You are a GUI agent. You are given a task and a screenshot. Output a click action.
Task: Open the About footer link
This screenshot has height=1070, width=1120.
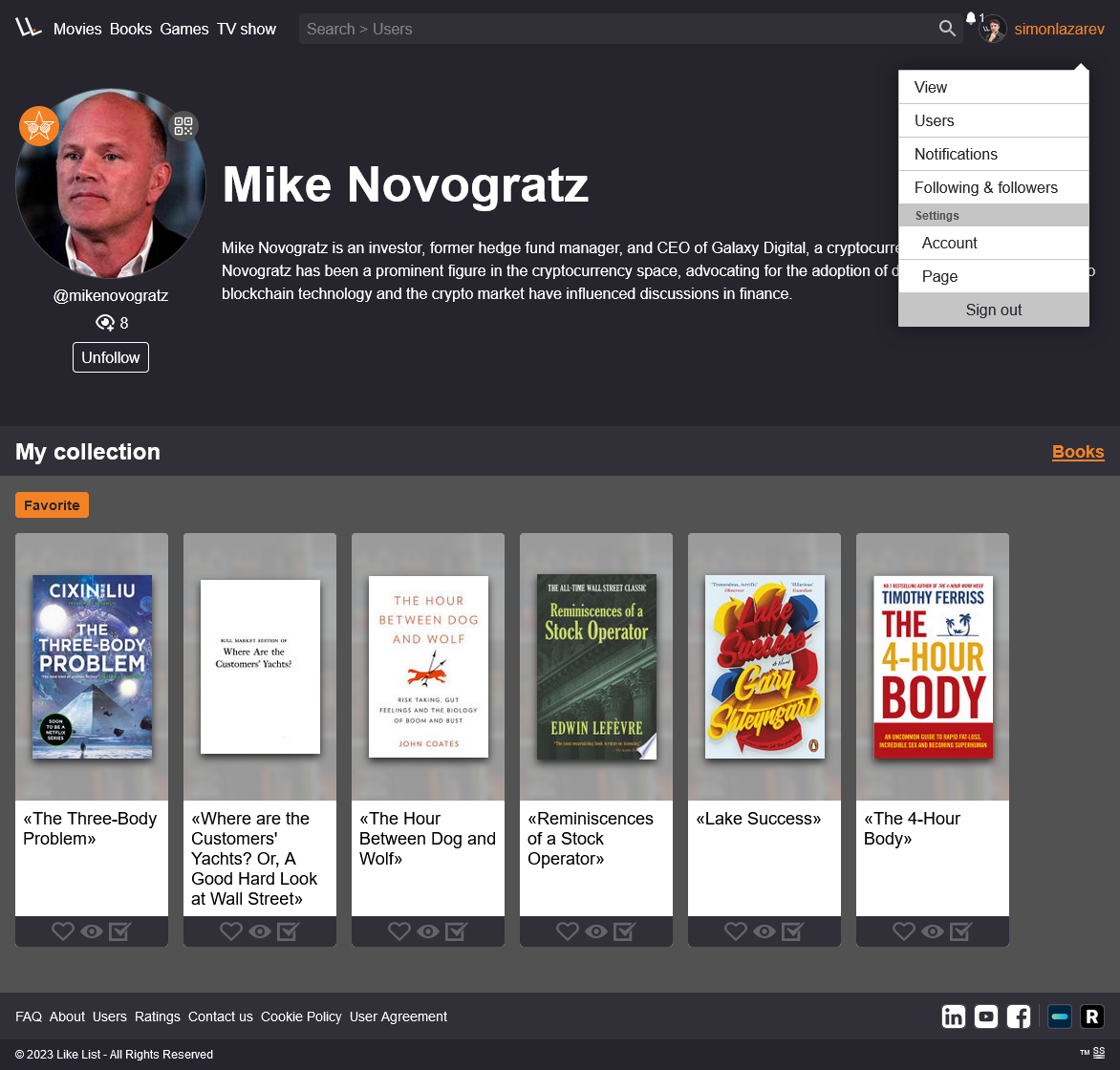coord(67,1016)
